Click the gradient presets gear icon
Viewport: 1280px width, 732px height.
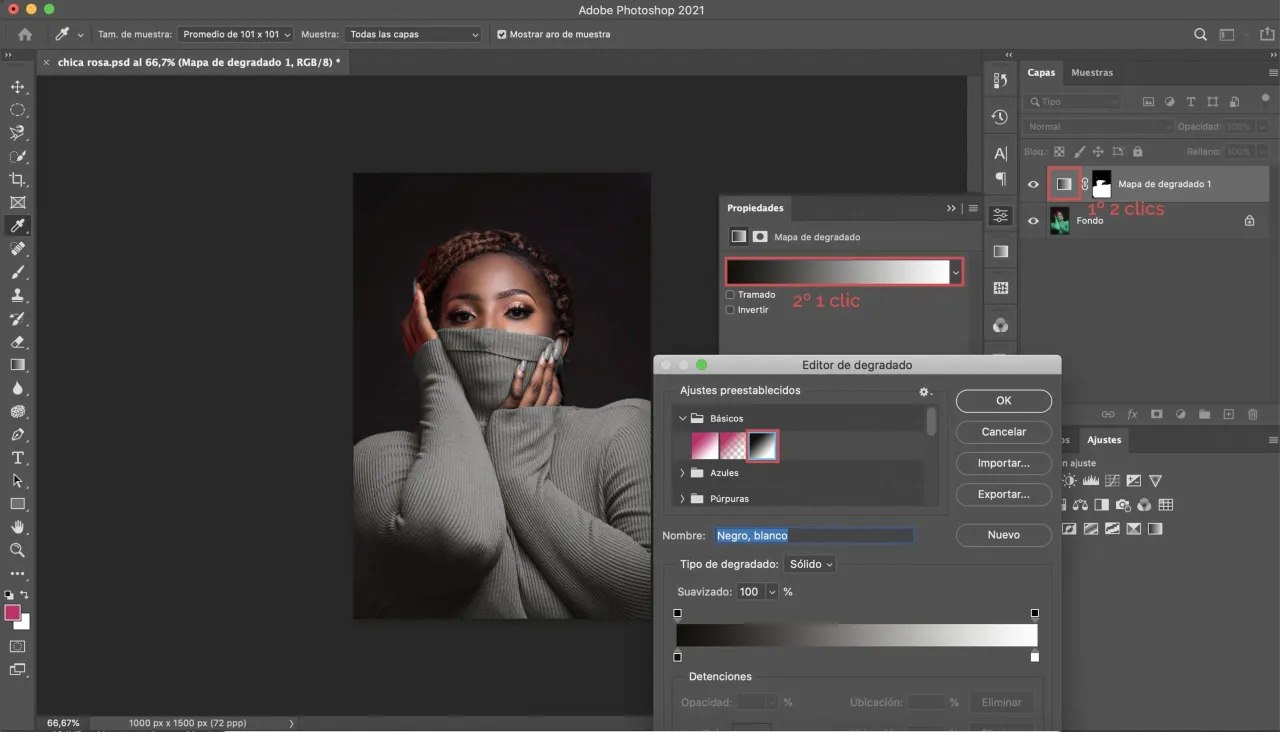tap(924, 392)
